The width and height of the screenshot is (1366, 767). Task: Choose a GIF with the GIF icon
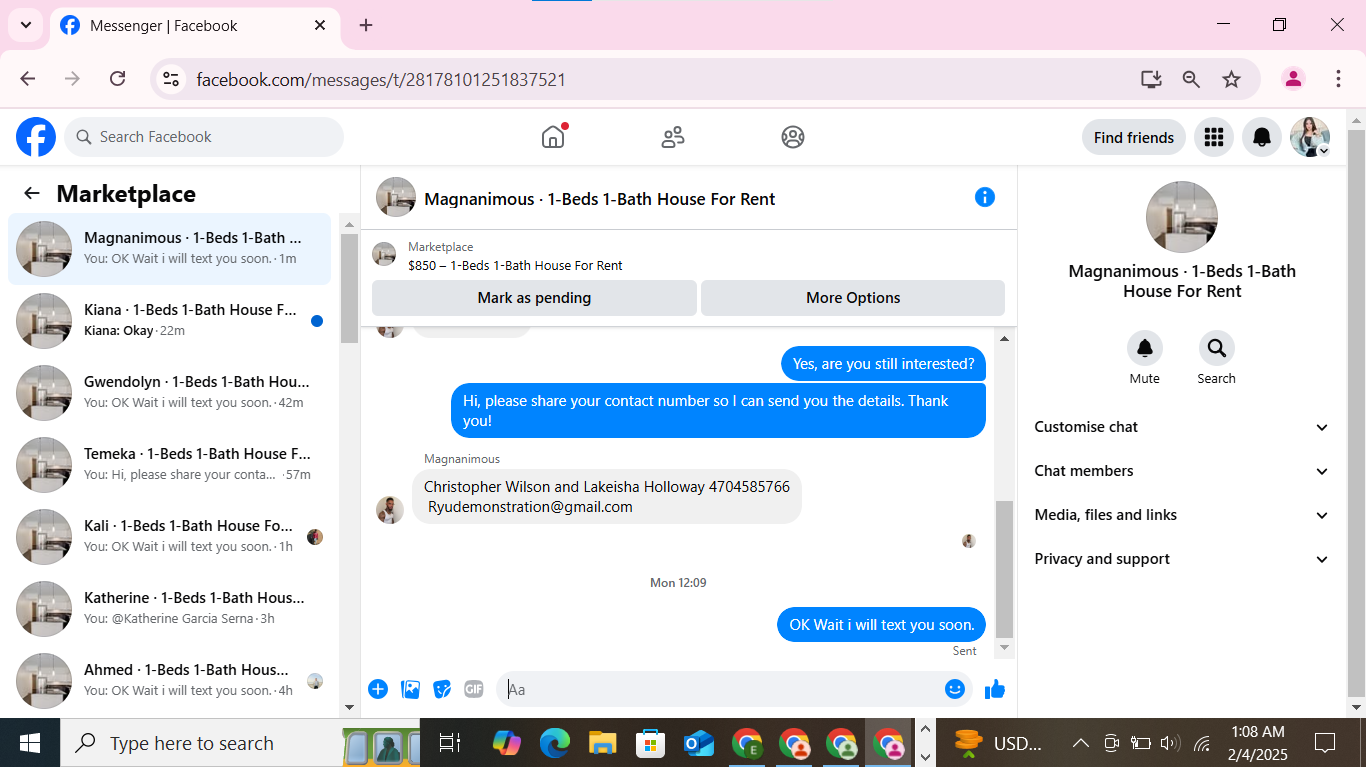click(x=474, y=689)
